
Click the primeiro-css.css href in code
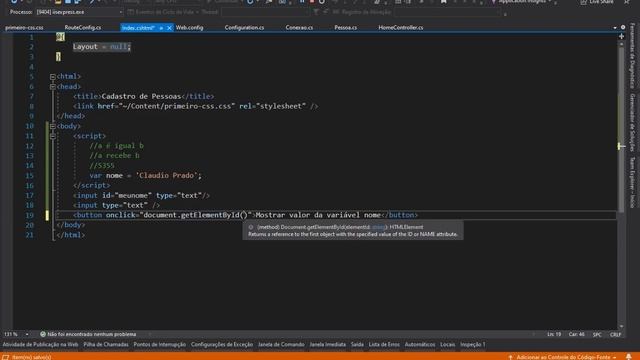(x=177, y=106)
